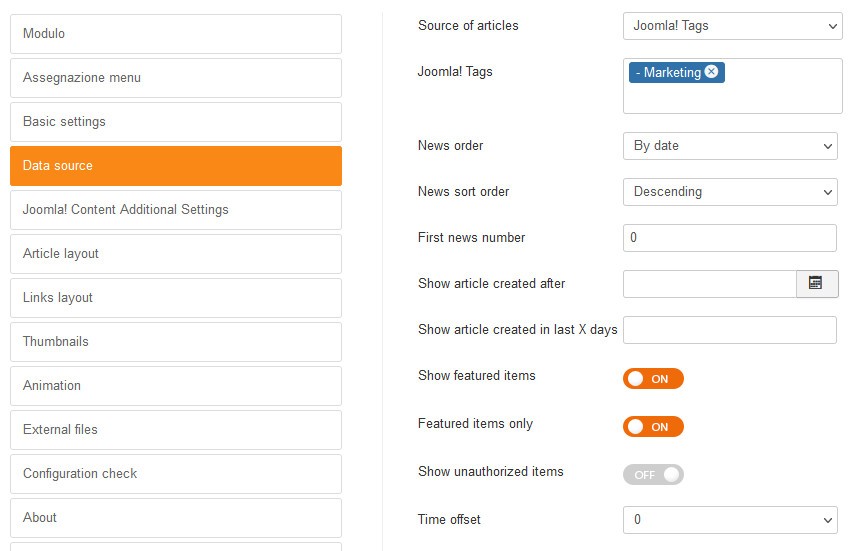
Task: Go to Basic settings section
Action: click(176, 122)
